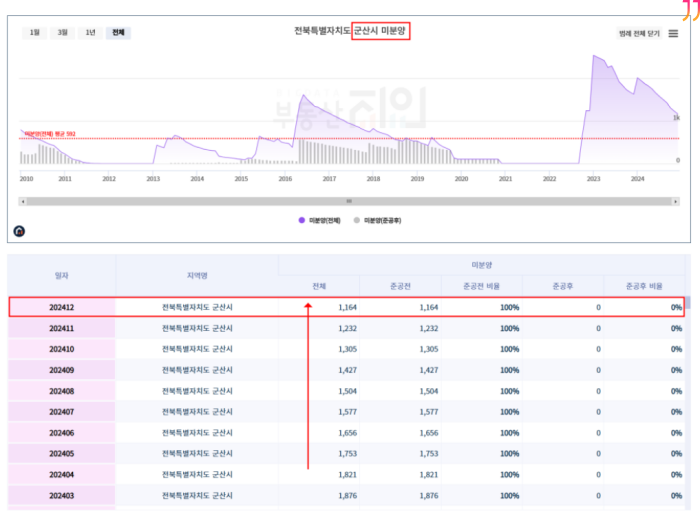Click the 1,821 준공전 value for 202404
The image size is (700, 514).
pos(429,474)
